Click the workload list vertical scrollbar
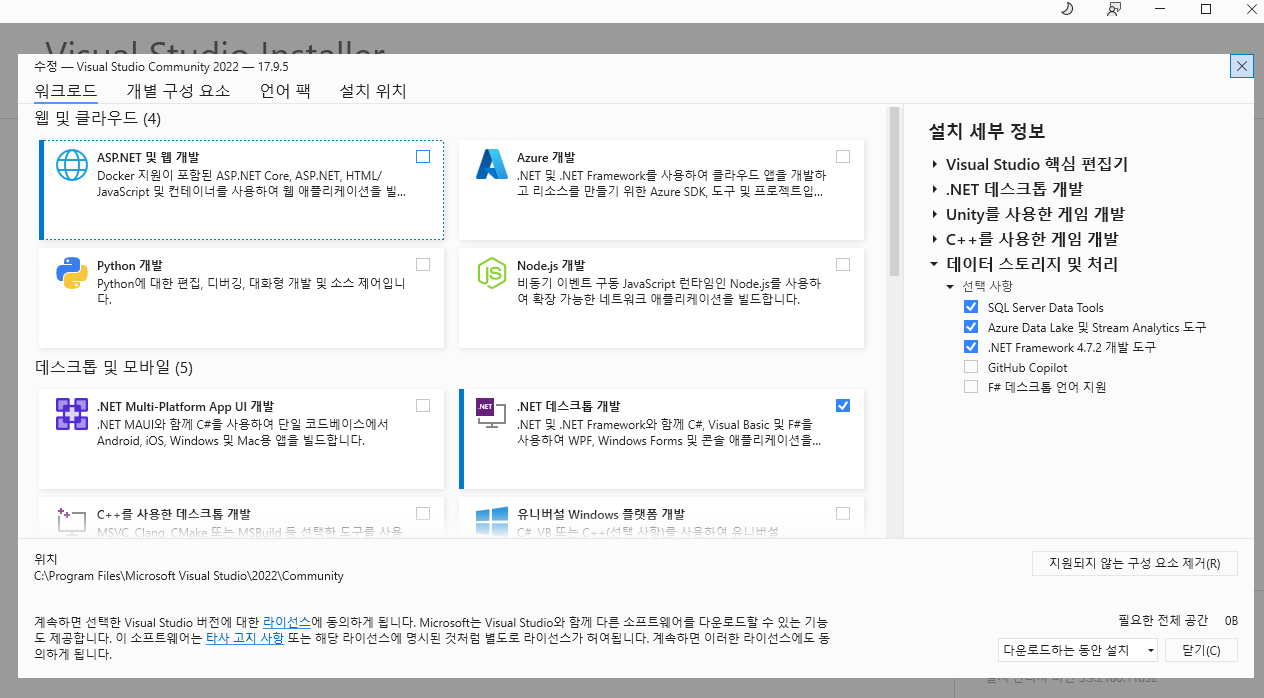 click(895, 192)
